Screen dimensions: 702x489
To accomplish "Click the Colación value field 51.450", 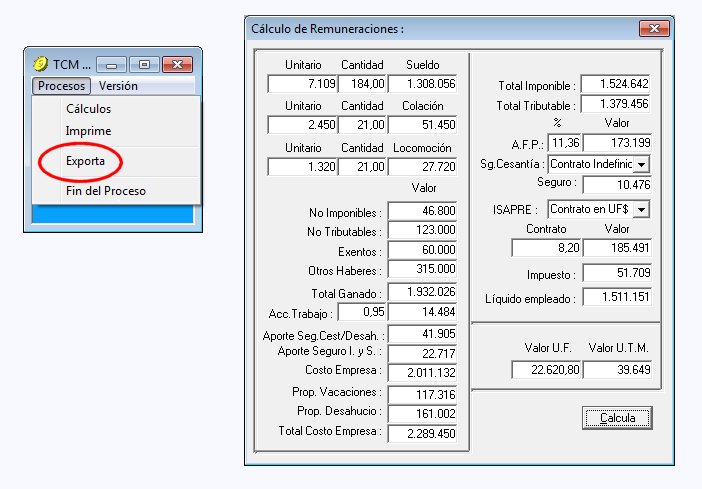I will [x=422, y=125].
